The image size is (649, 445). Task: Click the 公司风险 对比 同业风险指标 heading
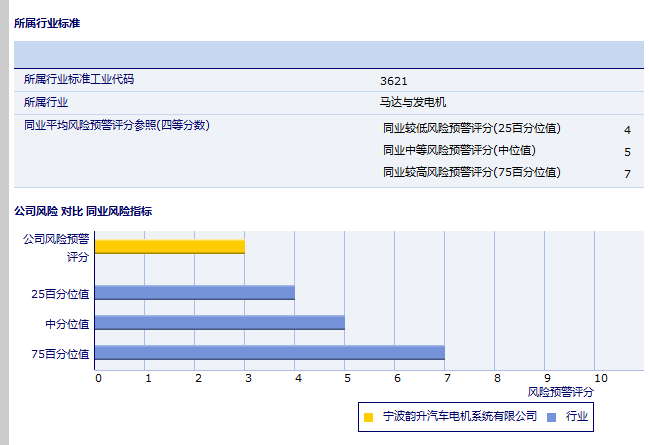coord(83,211)
